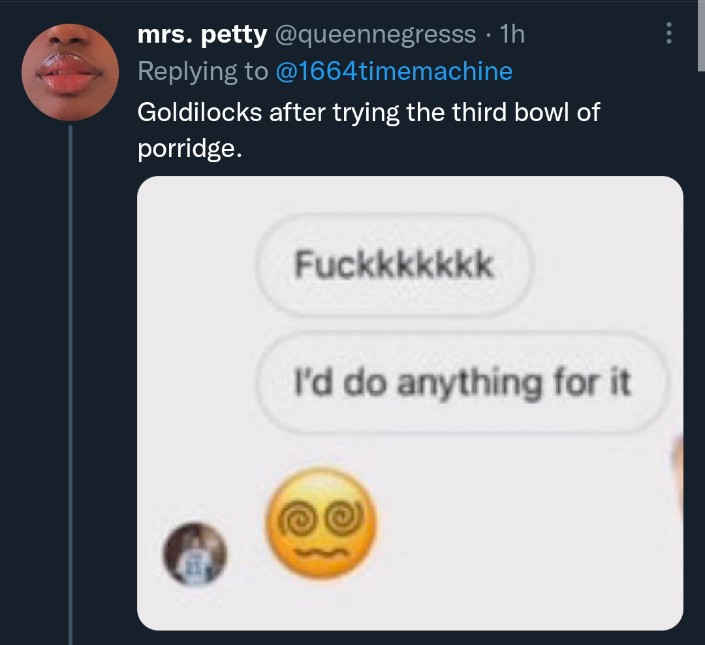Click the vertical thread line below the avatar
The width and height of the screenshot is (705, 645).
coord(71,380)
